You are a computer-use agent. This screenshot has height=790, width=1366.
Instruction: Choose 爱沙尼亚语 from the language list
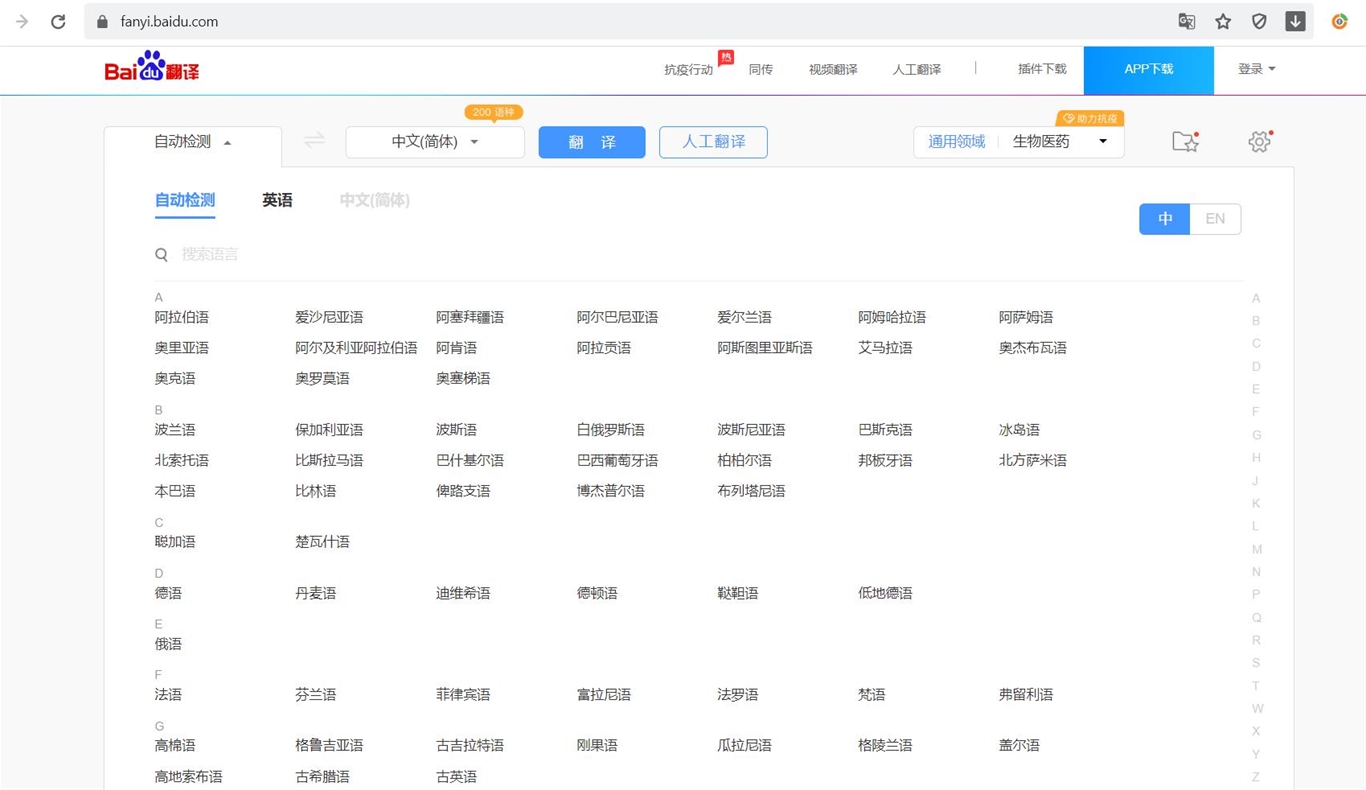coord(329,317)
